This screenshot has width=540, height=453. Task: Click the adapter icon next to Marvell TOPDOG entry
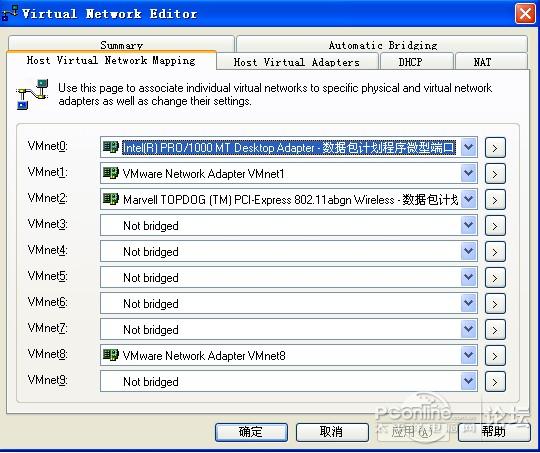point(111,199)
